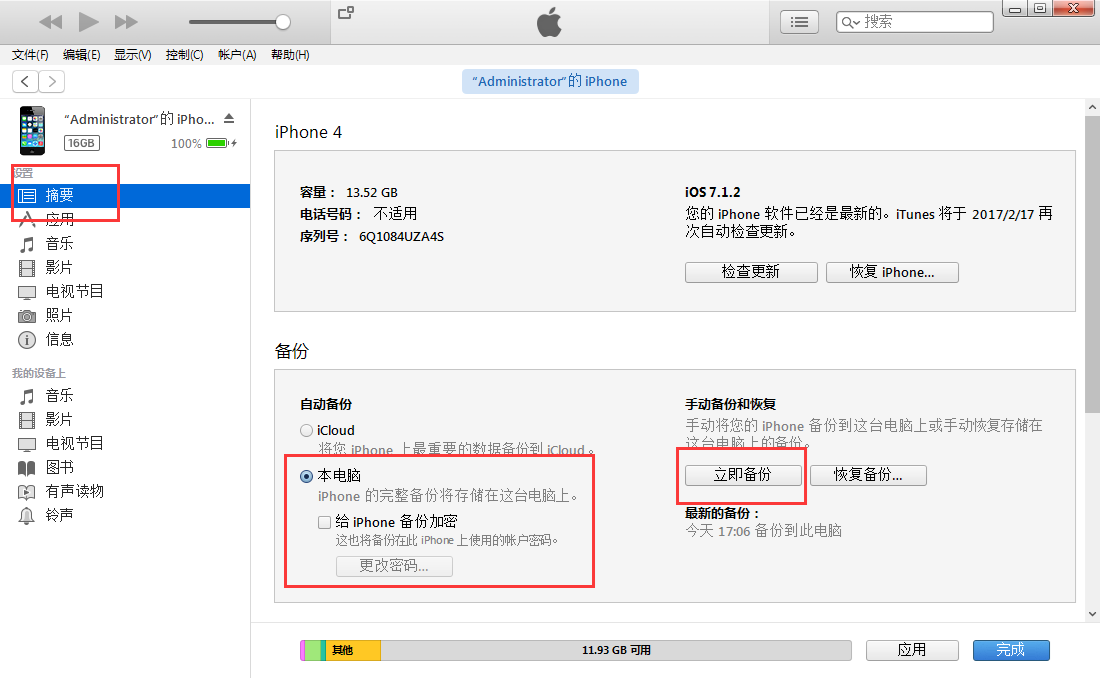Click the vertical scrollbar up arrow

click(1092, 108)
